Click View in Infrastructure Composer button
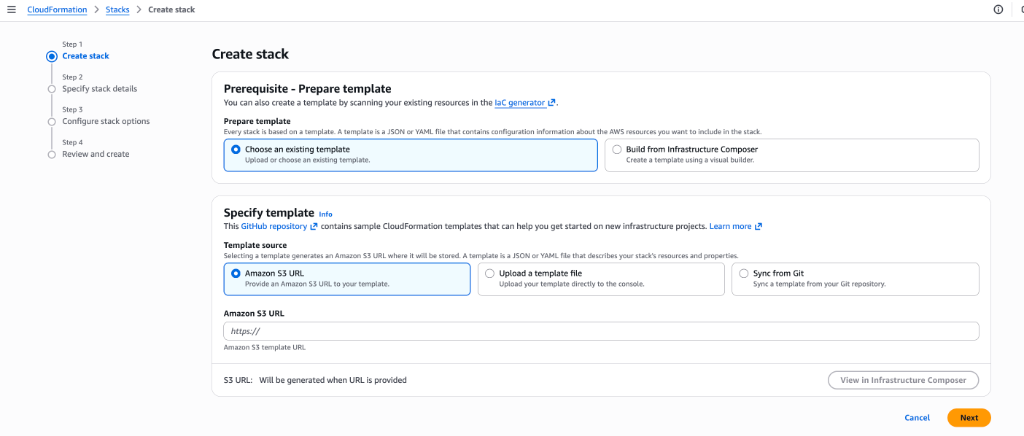The image size is (1024, 436). point(903,380)
